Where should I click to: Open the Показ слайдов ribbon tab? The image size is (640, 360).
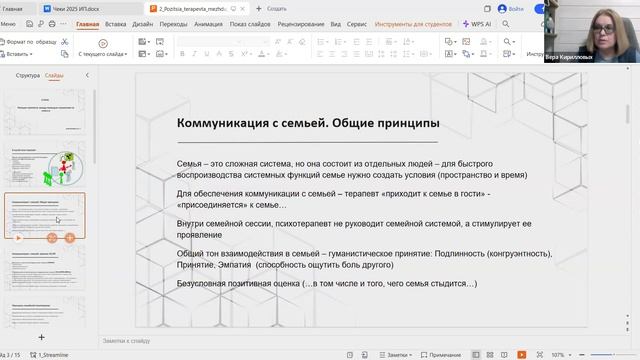[250, 24]
